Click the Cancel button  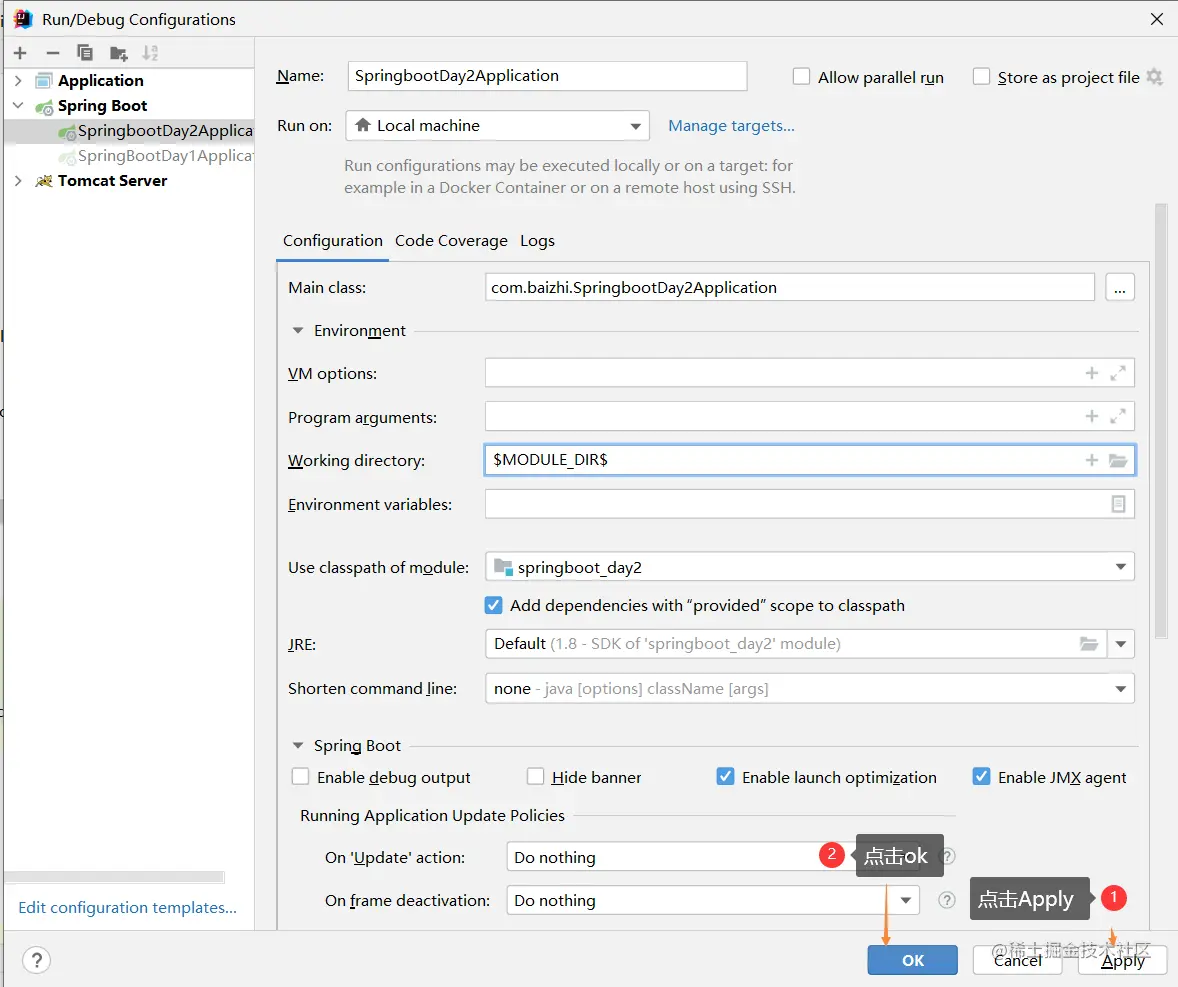click(1017, 960)
